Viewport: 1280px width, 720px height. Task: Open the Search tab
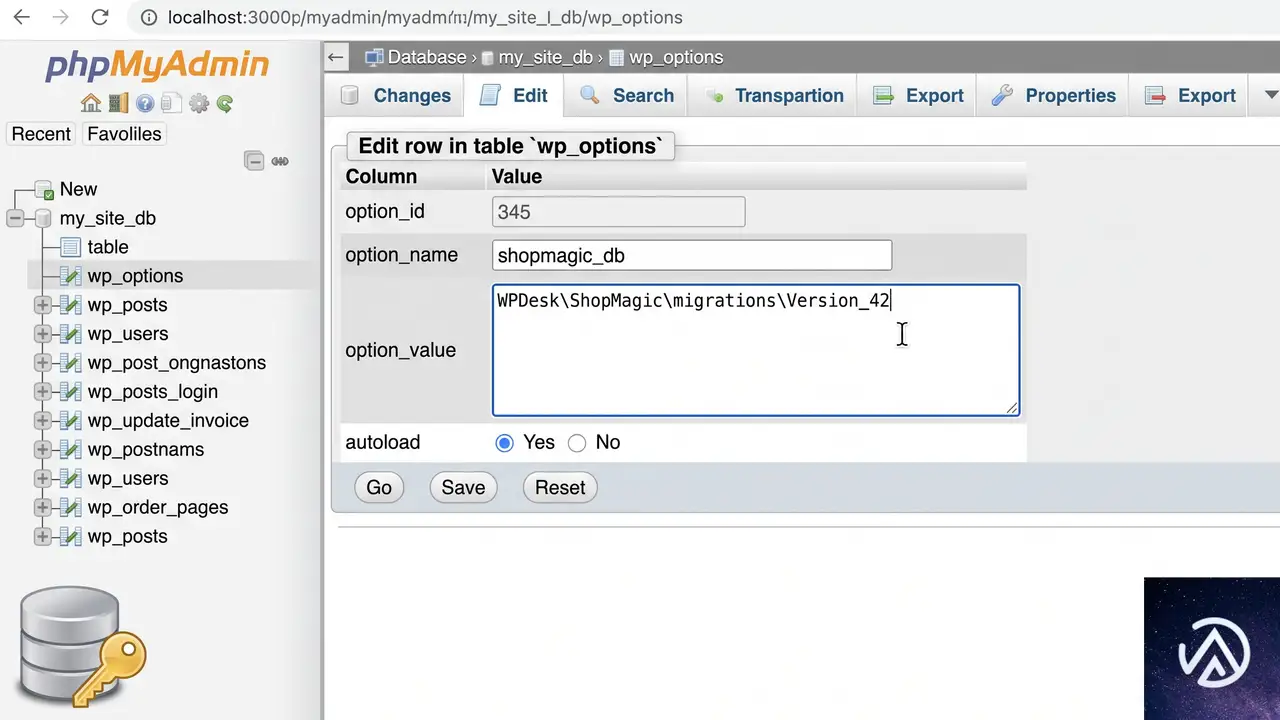pos(627,95)
